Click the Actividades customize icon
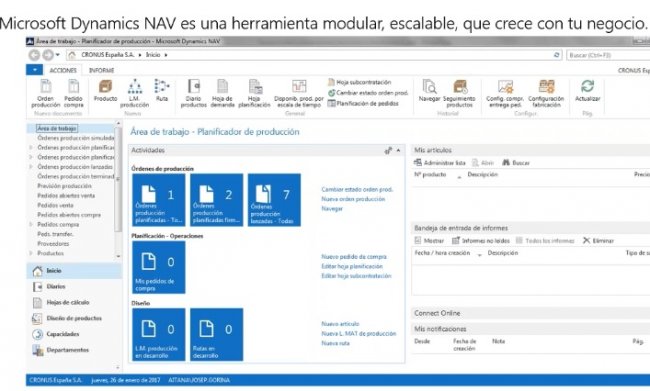The image size is (650, 391). (388, 151)
